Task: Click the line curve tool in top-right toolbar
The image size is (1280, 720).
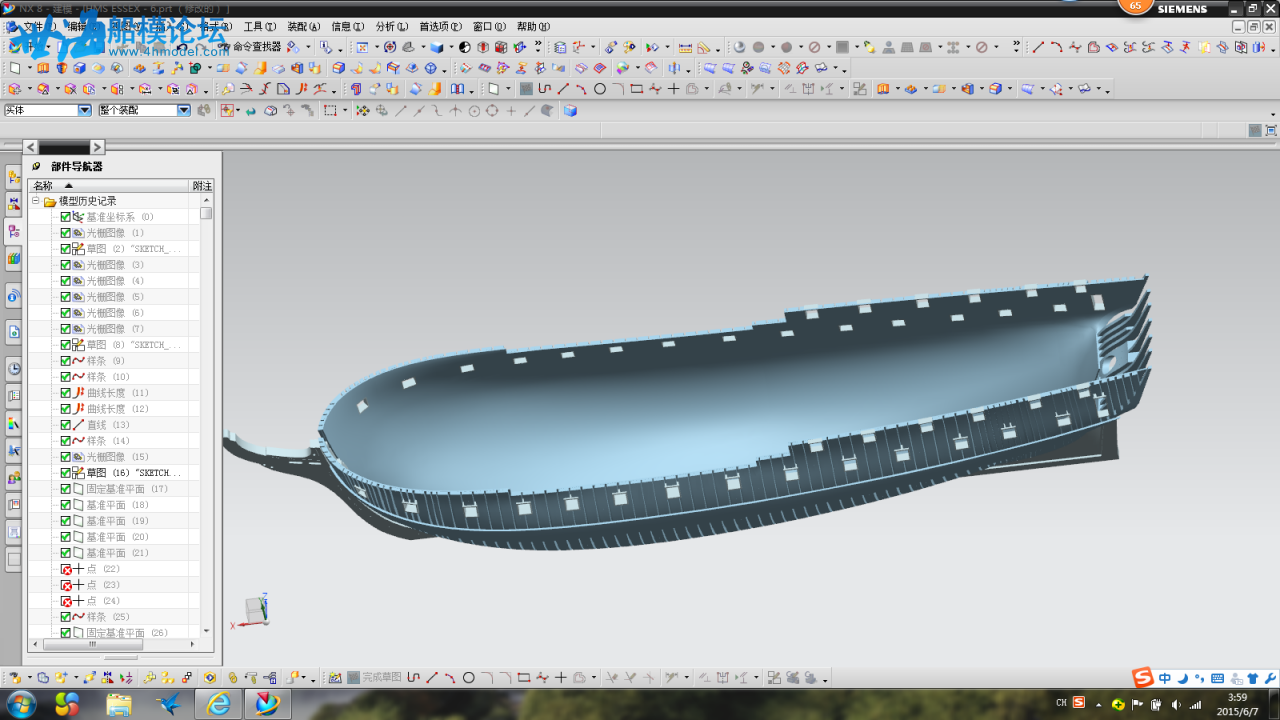Action: 1038,47
